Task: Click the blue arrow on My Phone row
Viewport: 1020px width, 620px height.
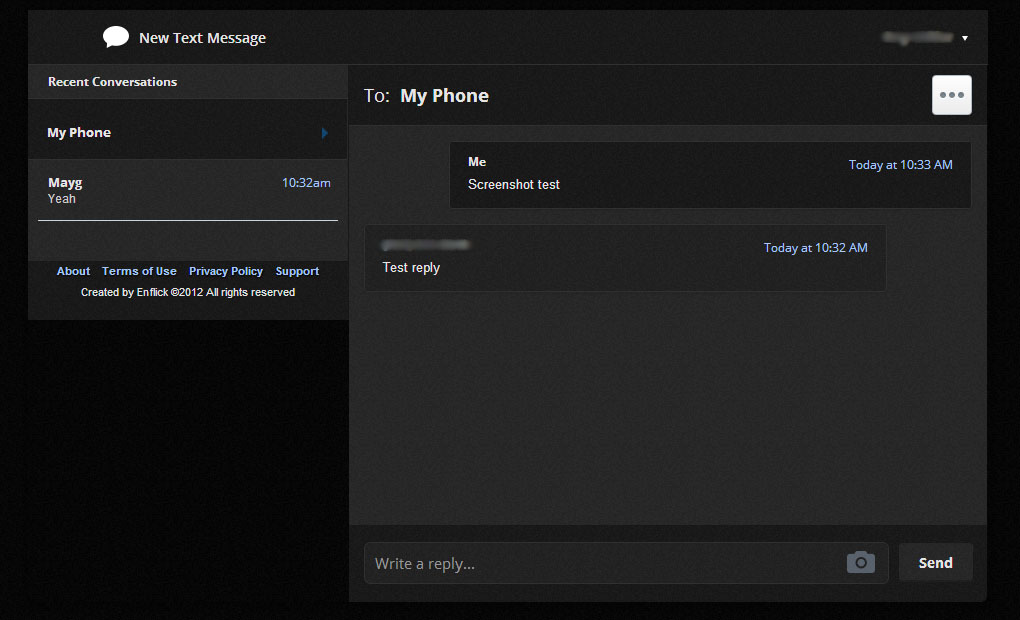Action: (325, 133)
